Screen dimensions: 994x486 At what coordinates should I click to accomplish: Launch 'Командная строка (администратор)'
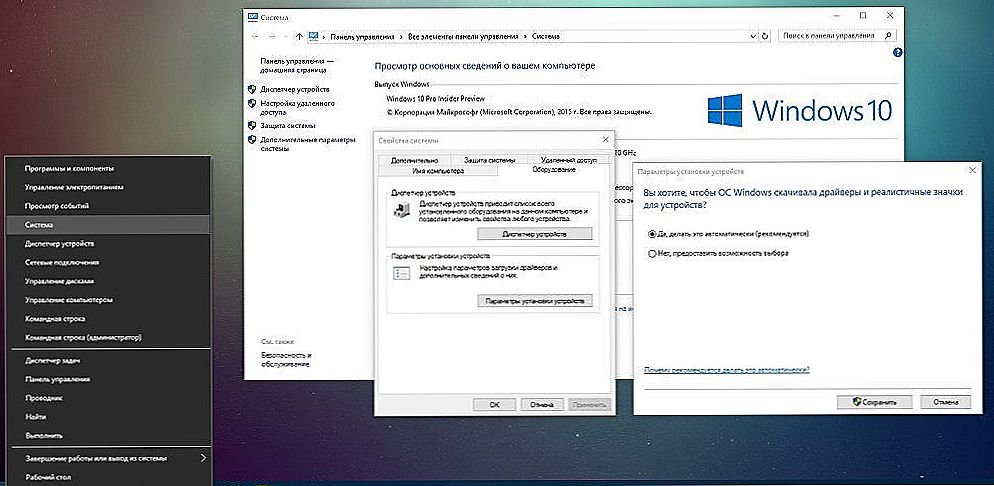coord(107,337)
